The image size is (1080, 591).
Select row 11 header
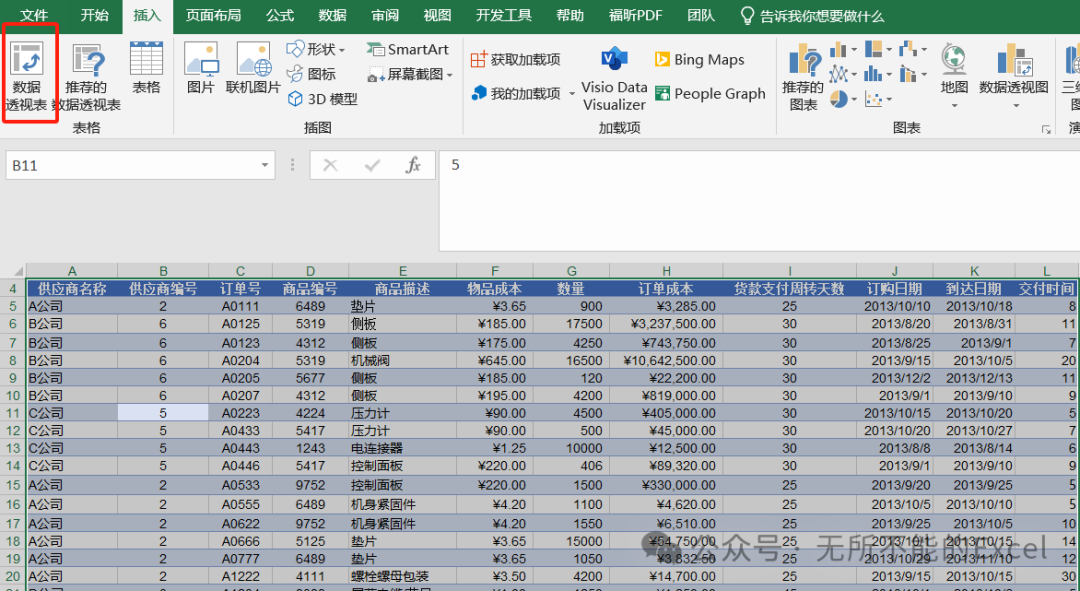coord(13,413)
